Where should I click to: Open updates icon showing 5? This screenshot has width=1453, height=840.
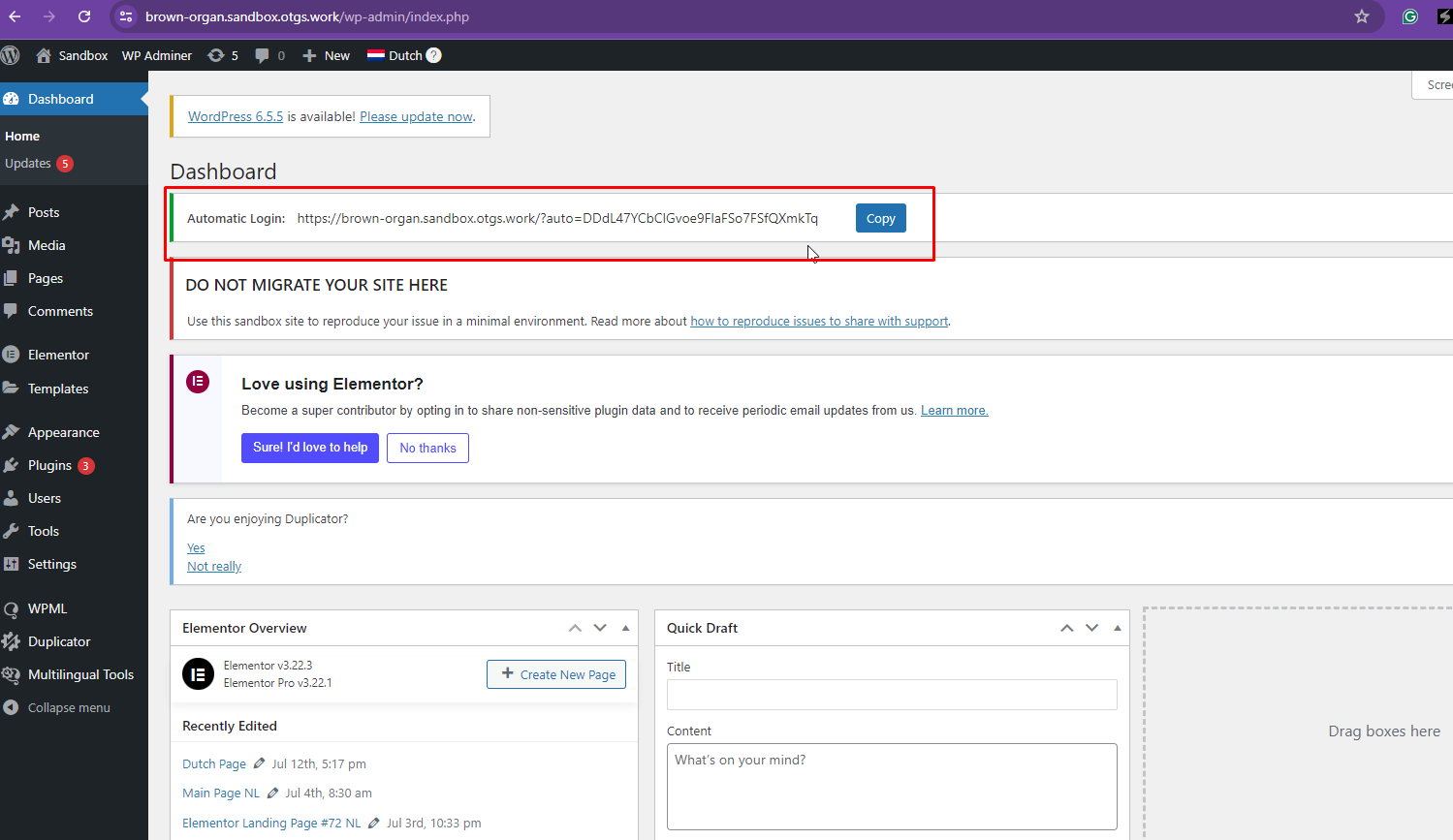[223, 55]
